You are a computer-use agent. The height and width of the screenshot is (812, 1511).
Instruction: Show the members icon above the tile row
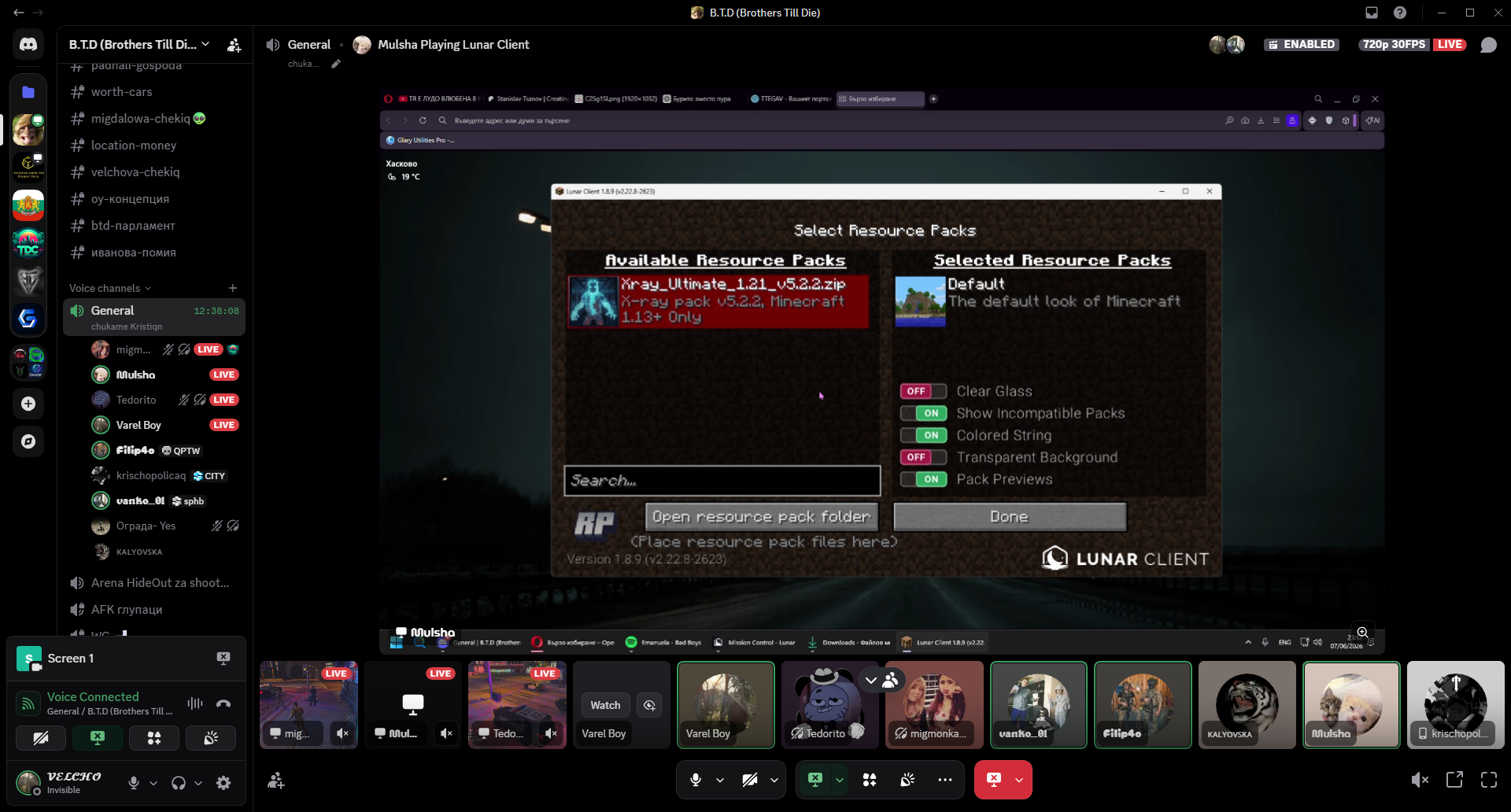[891, 681]
